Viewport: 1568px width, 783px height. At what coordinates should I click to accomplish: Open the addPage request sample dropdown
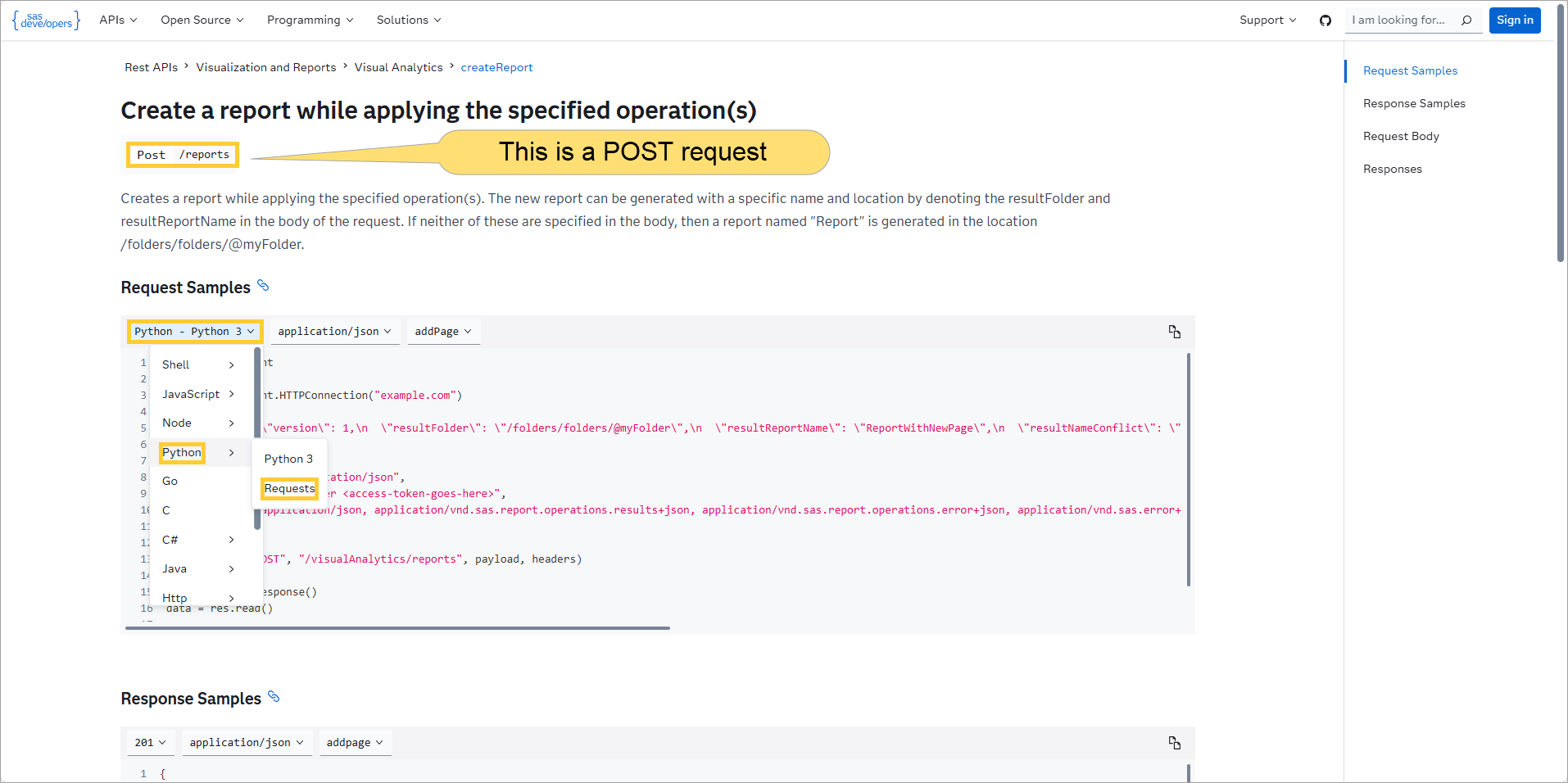point(443,332)
